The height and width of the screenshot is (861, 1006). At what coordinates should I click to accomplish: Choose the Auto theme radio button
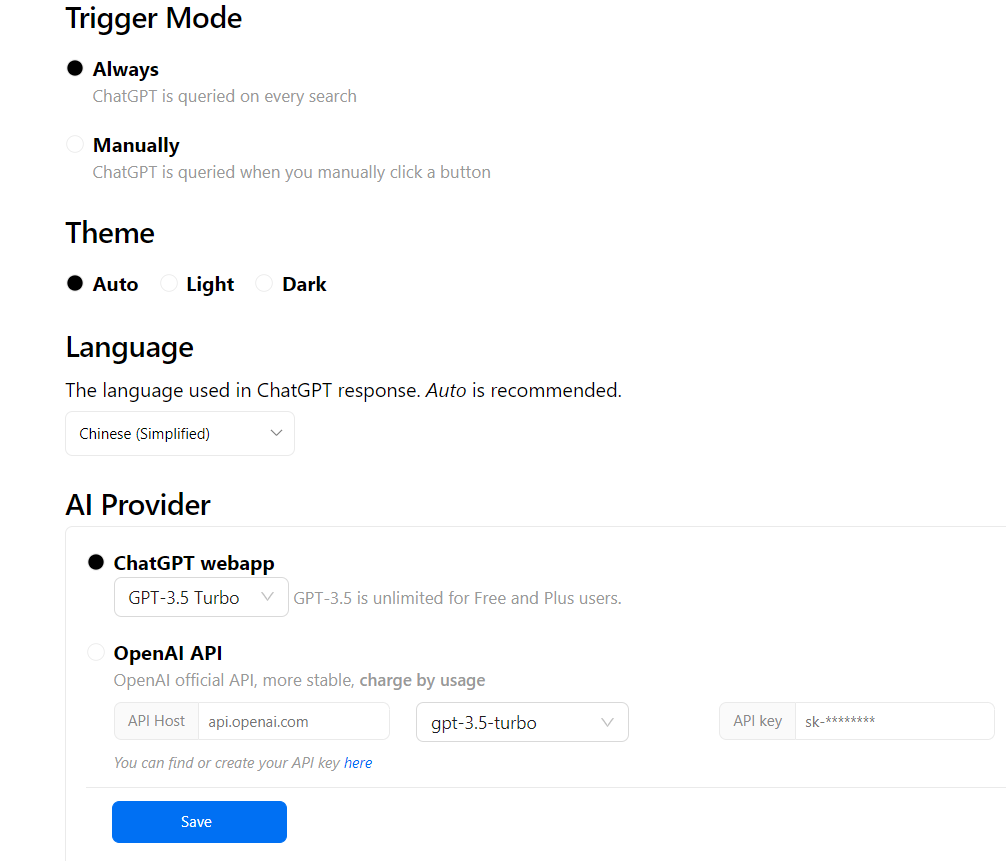[x=75, y=283]
